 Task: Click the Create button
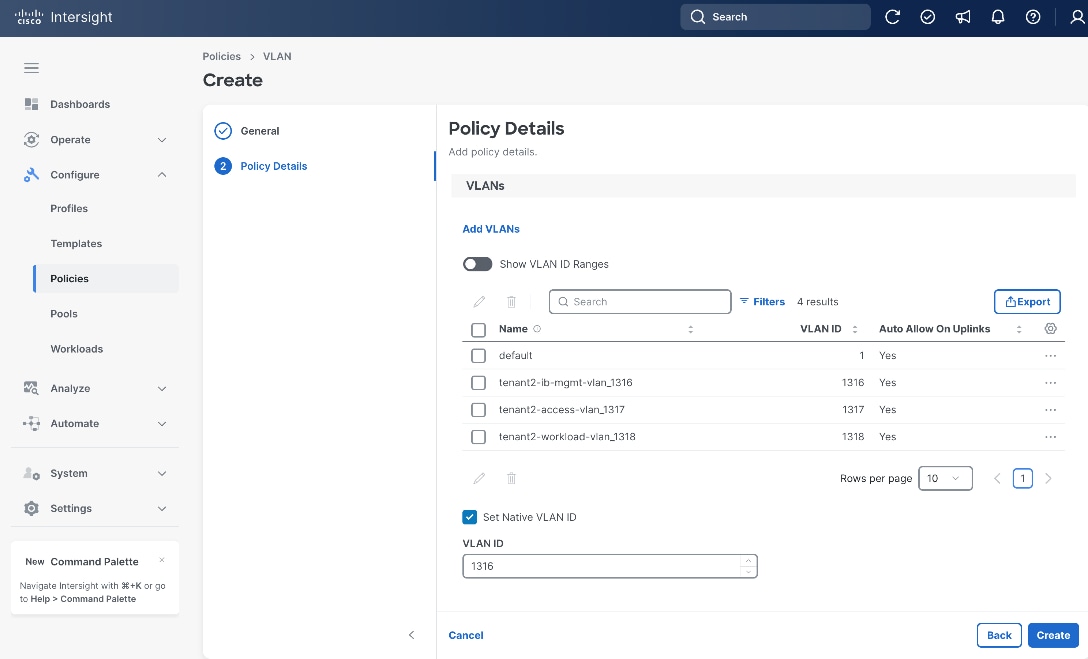(1053, 635)
